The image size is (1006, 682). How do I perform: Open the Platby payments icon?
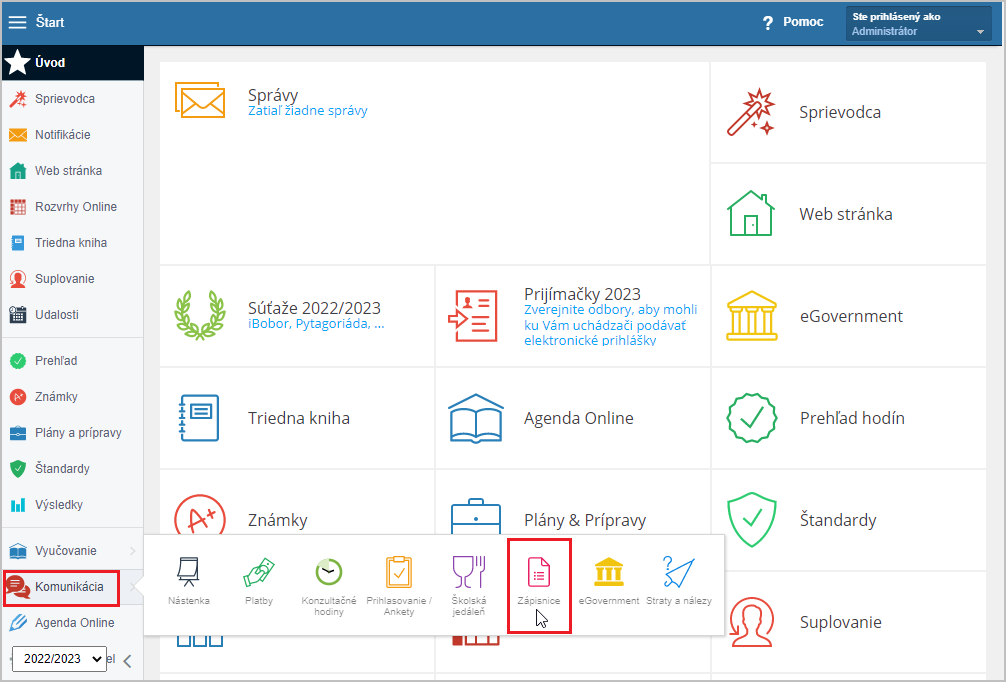point(259,573)
